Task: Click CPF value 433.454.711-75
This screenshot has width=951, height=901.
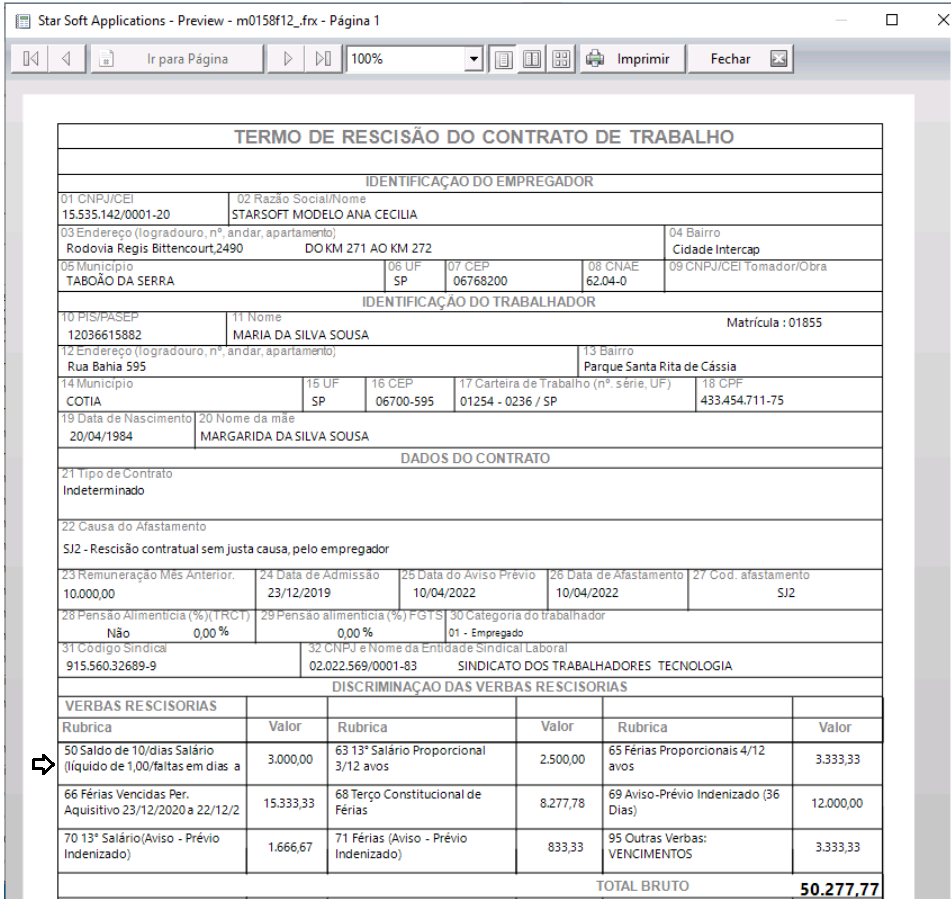Action: (742, 401)
